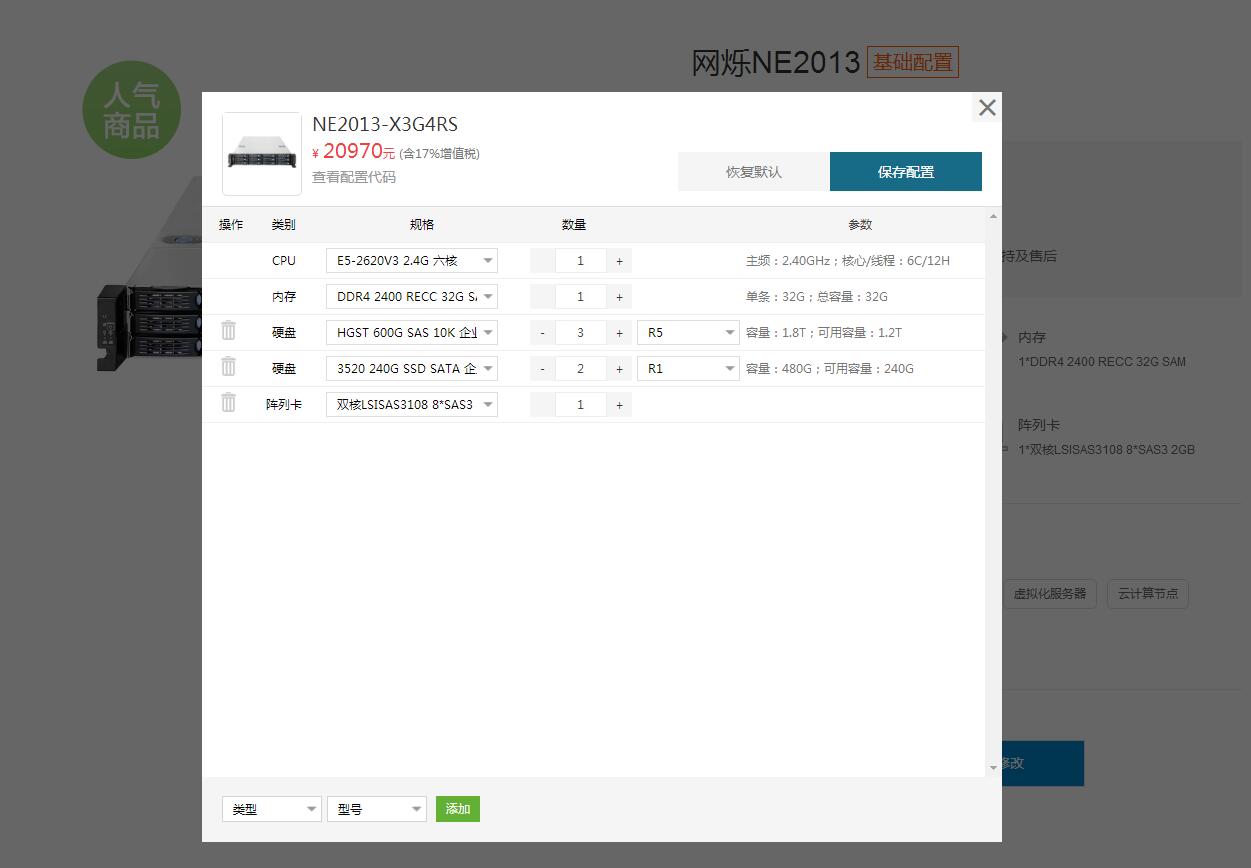Open the 类型 type dropdown
The width and height of the screenshot is (1251, 868).
(x=271, y=809)
